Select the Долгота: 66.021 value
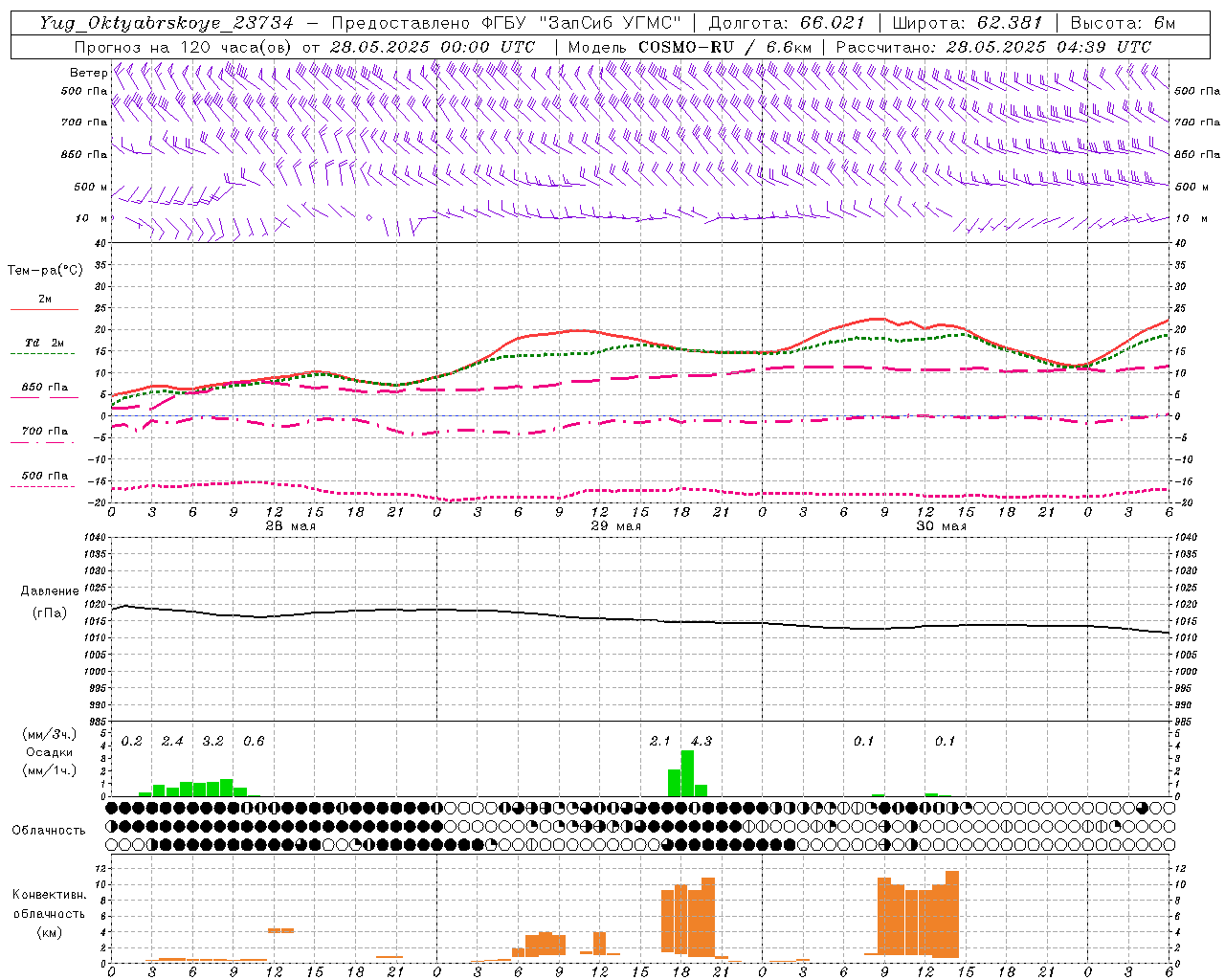The height and width of the screenshot is (980, 1225). click(787, 23)
